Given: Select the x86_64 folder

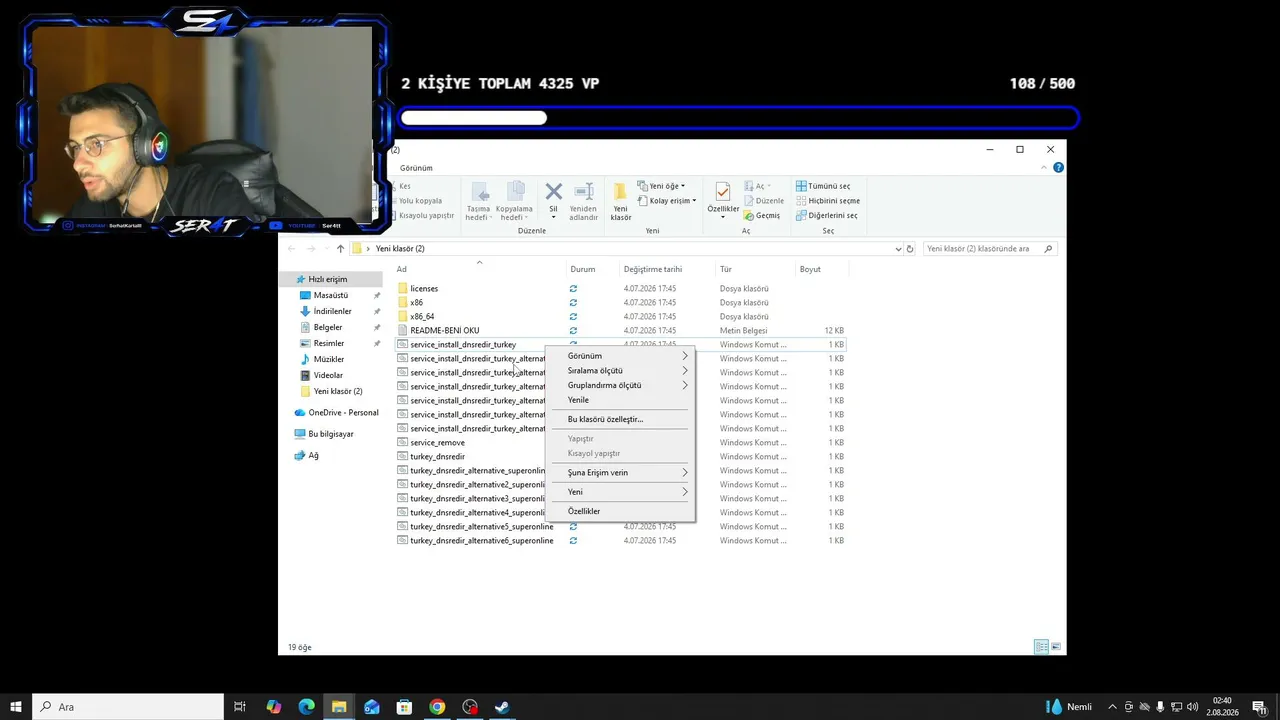Looking at the screenshot, I should [x=422, y=317].
